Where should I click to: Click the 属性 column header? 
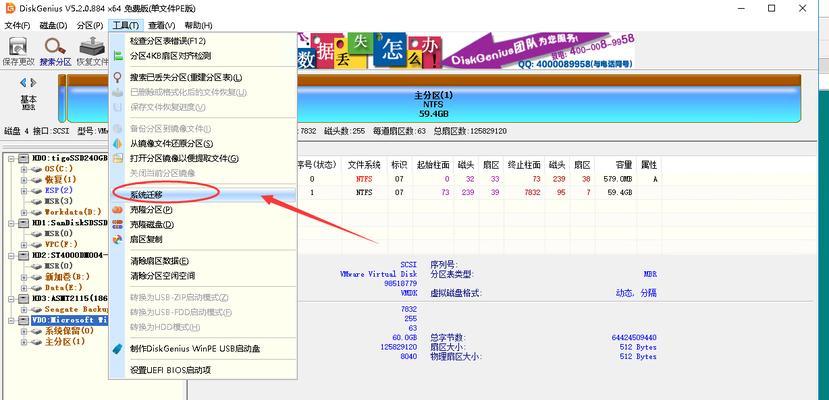tap(649, 165)
